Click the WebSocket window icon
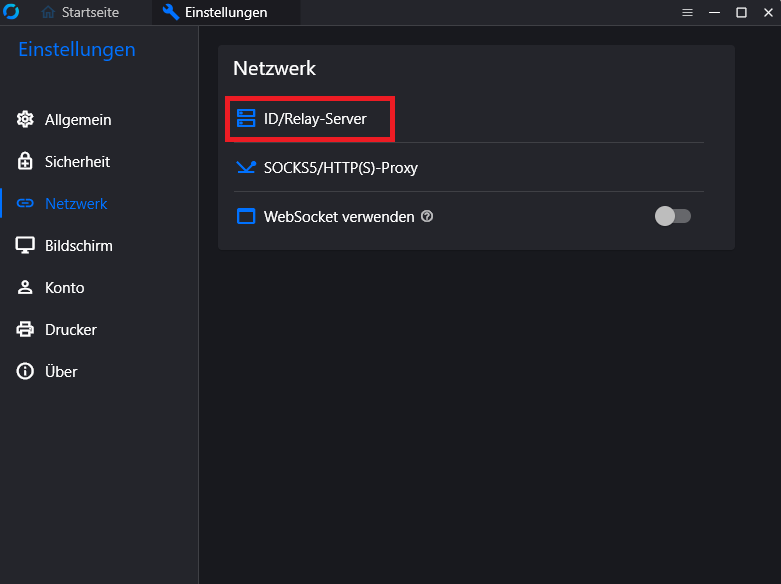This screenshot has width=781, height=584. pyautogui.click(x=246, y=216)
